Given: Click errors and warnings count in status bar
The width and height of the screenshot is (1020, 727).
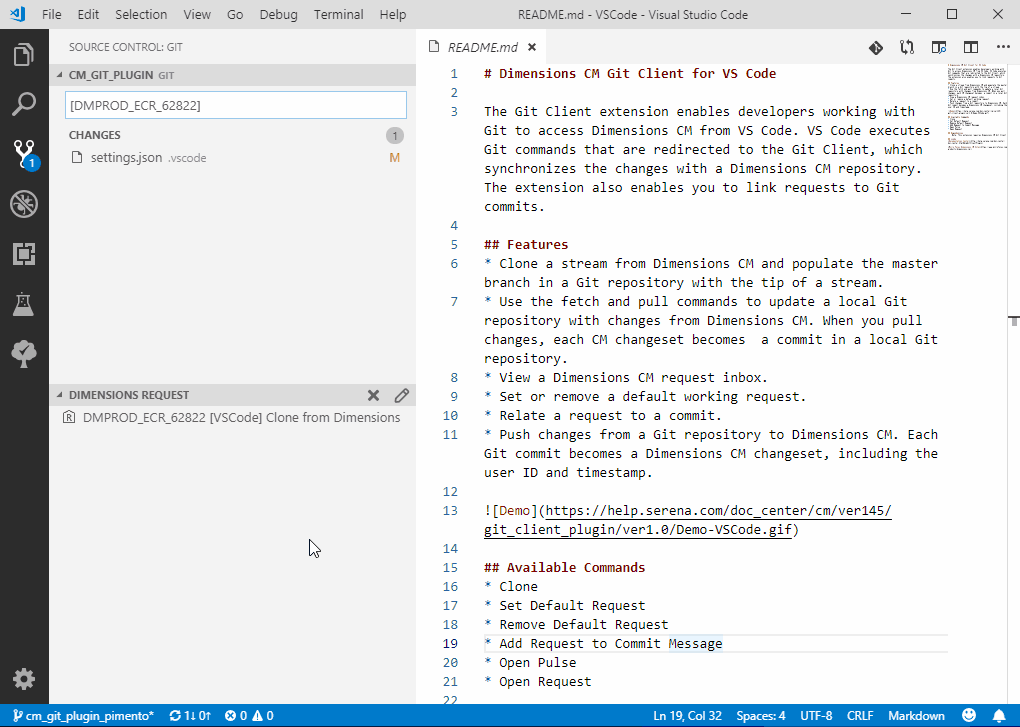Looking at the screenshot, I should pos(249,716).
